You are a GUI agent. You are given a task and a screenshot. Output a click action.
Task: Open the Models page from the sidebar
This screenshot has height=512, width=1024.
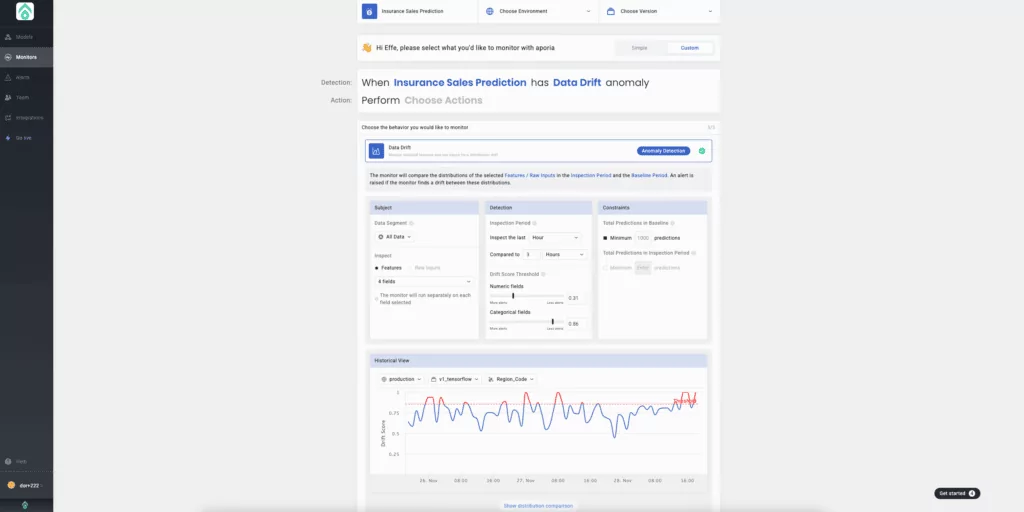coord(26,37)
